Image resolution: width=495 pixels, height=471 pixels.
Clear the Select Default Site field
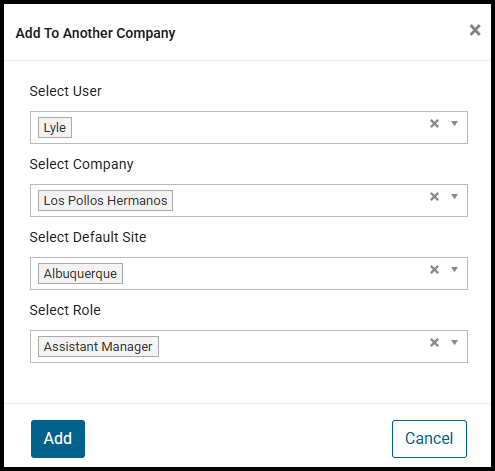pos(434,269)
